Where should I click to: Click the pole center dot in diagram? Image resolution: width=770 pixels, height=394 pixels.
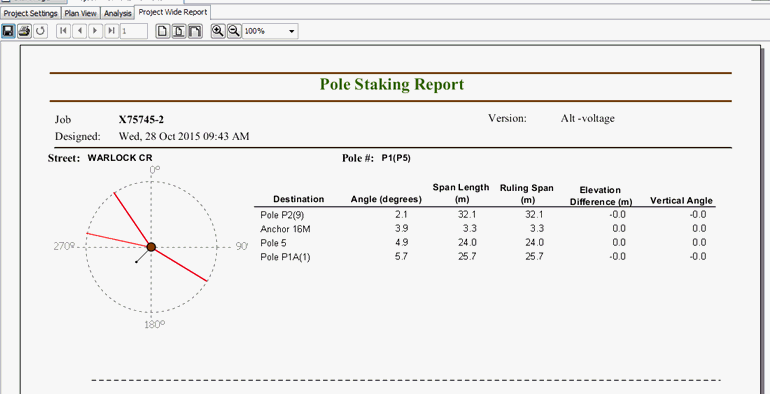click(x=151, y=247)
